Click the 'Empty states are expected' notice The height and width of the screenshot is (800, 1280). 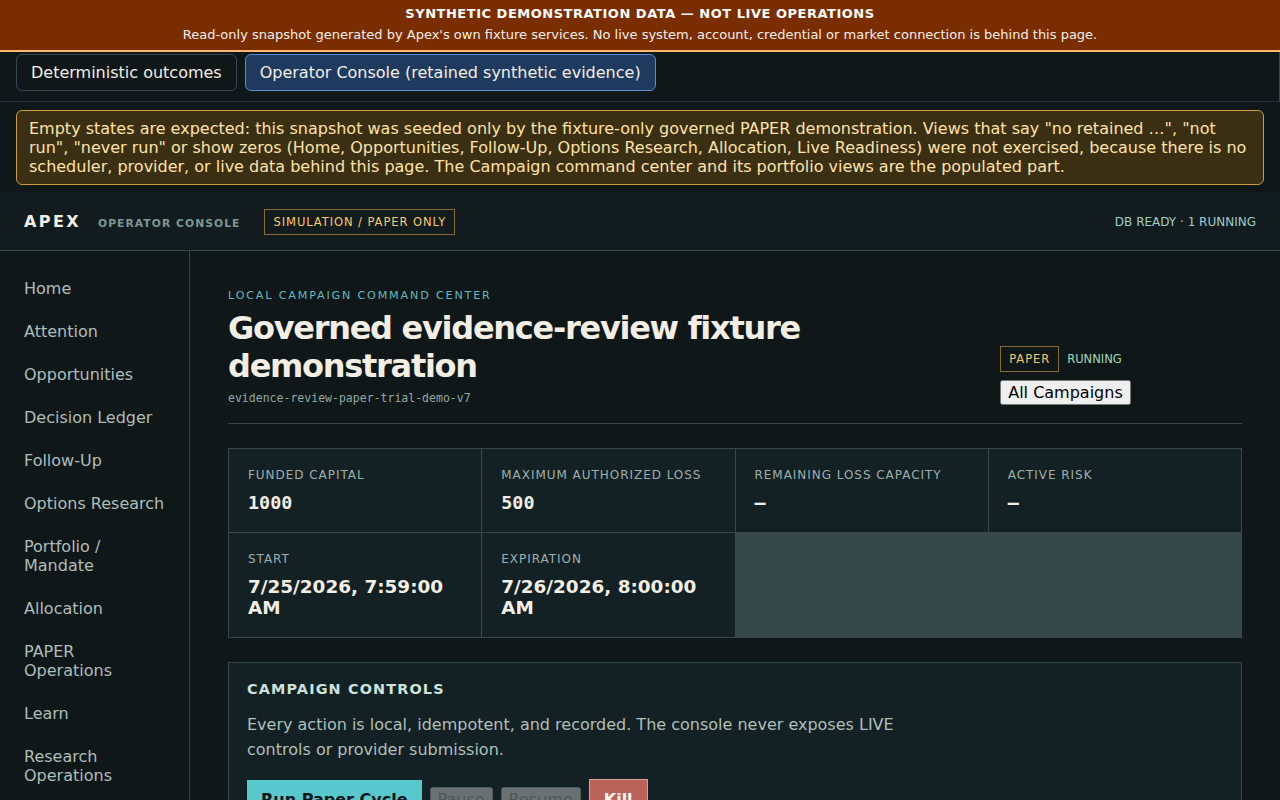click(640, 147)
